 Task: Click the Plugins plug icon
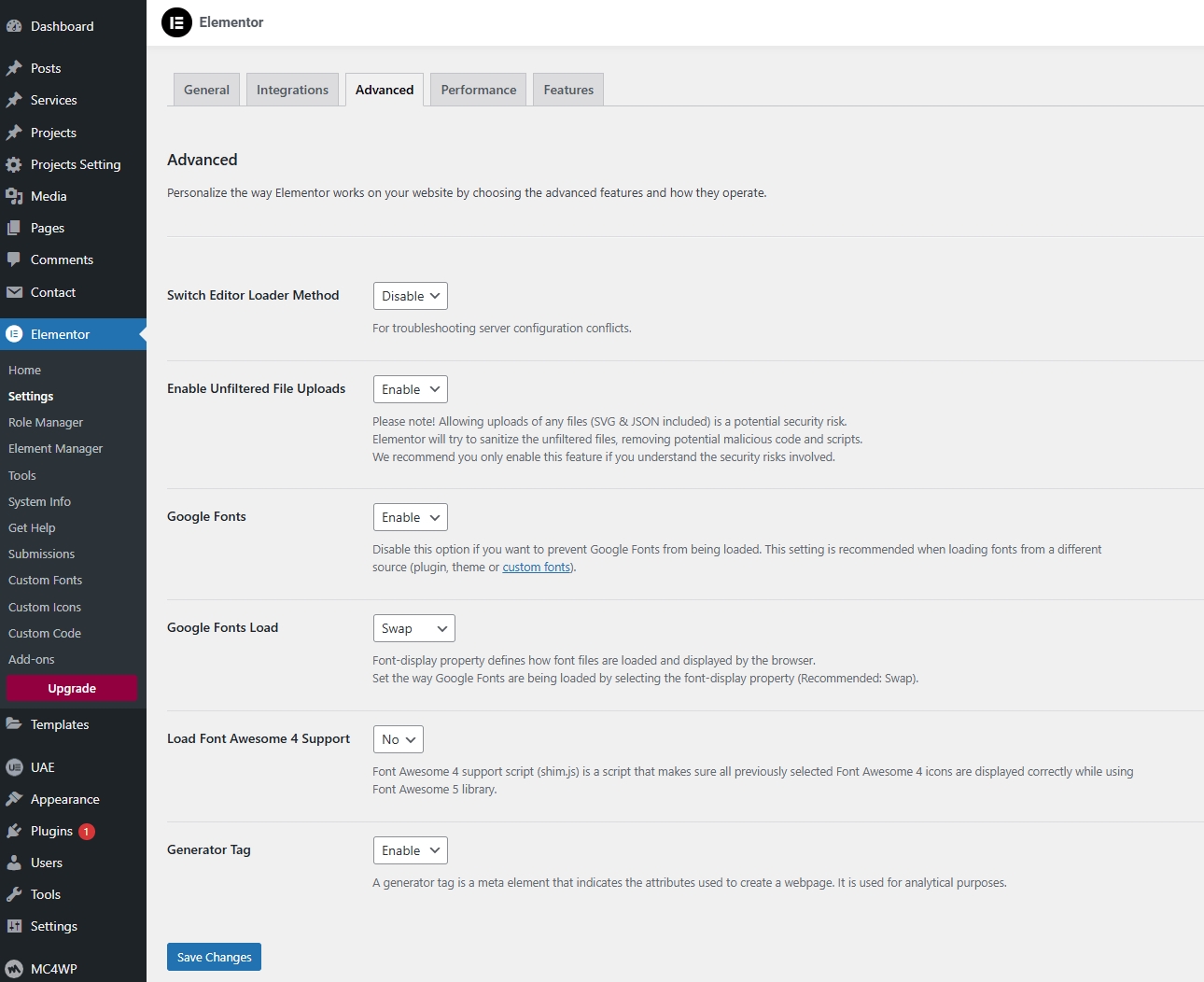click(14, 831)
